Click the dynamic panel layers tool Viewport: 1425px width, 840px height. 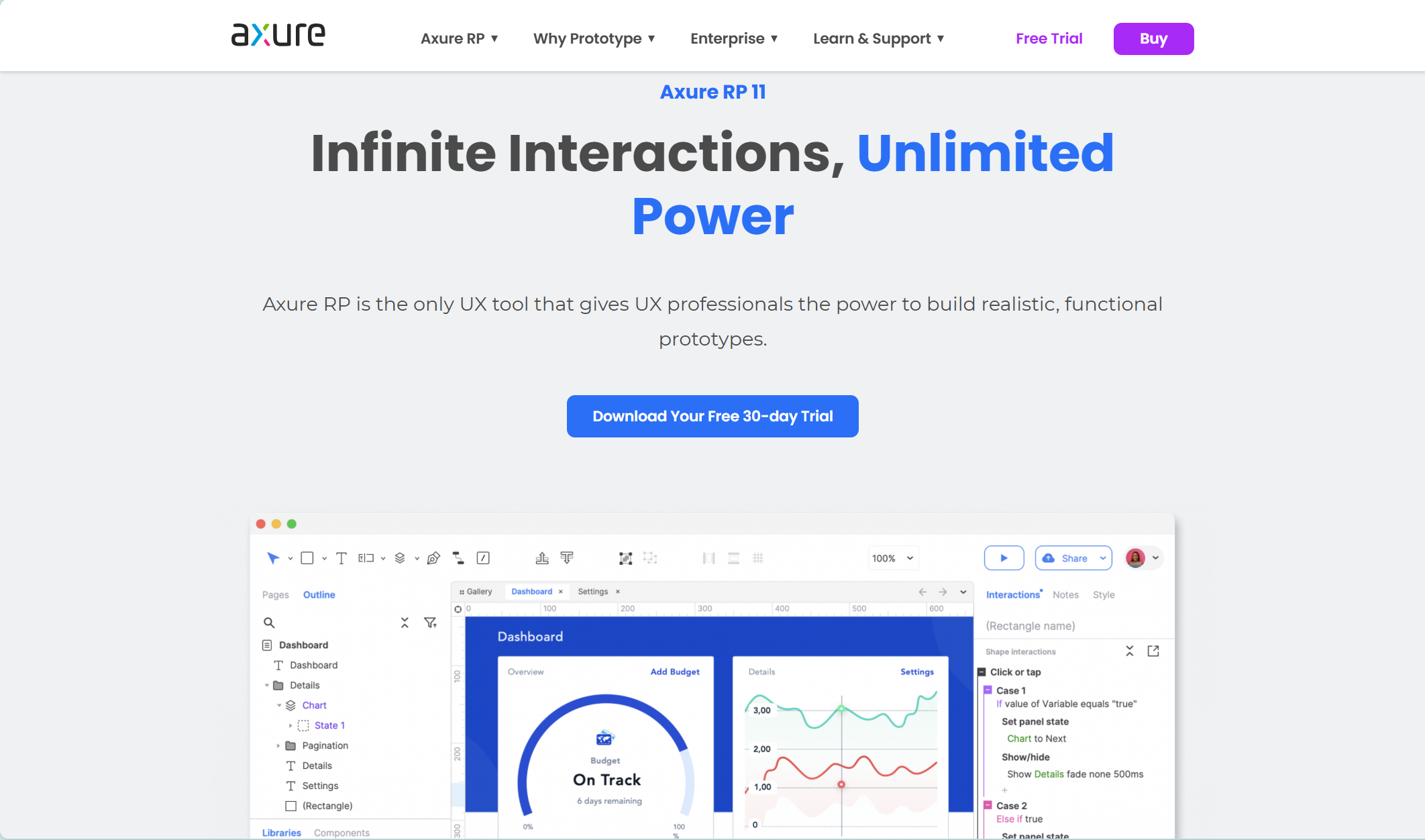400,558
